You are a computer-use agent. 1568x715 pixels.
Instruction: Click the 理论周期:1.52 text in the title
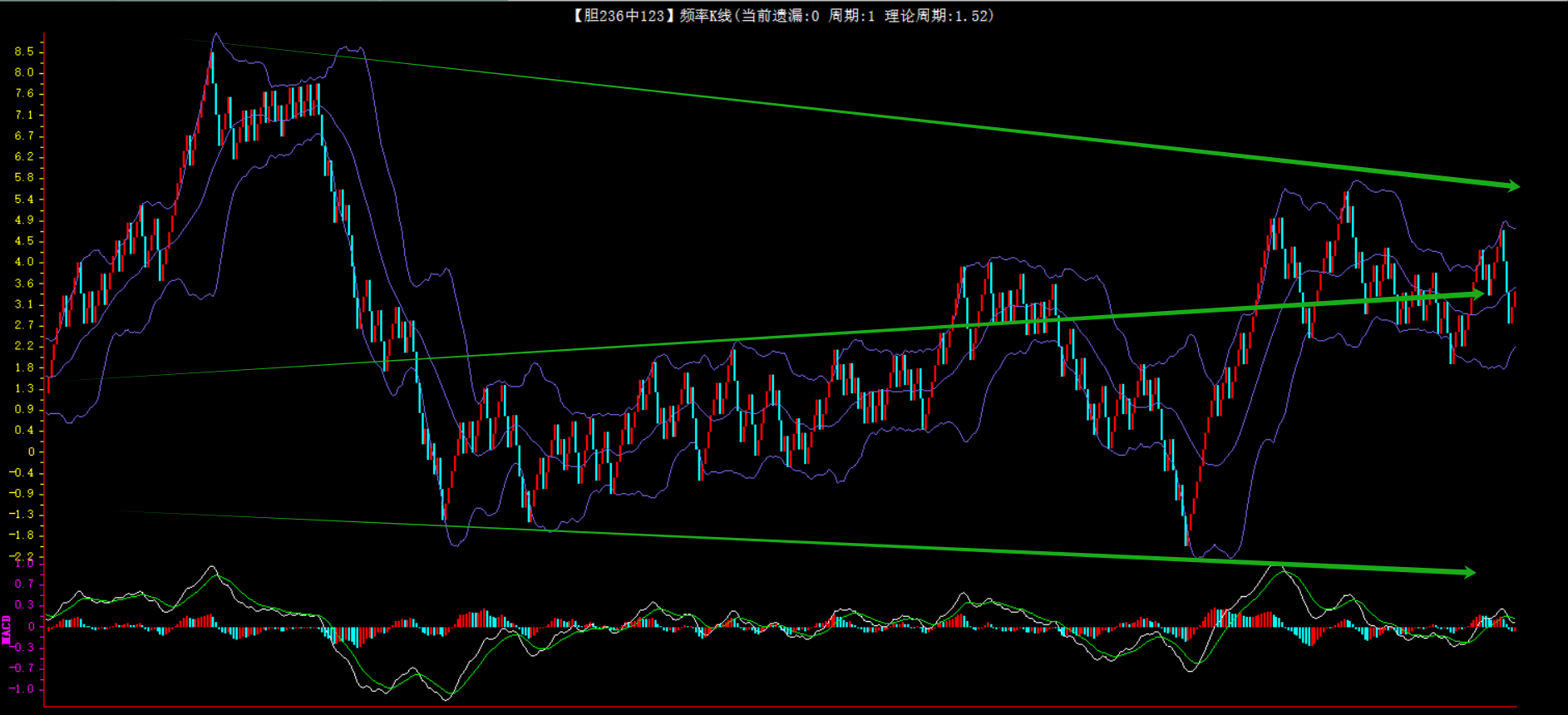[x=938, y=16]
